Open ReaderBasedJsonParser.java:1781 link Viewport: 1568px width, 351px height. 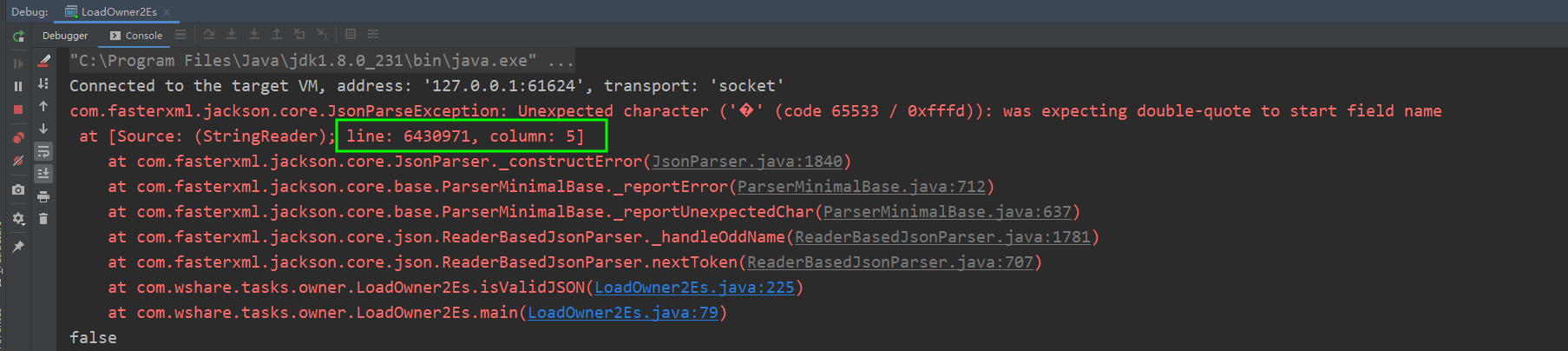942,237
